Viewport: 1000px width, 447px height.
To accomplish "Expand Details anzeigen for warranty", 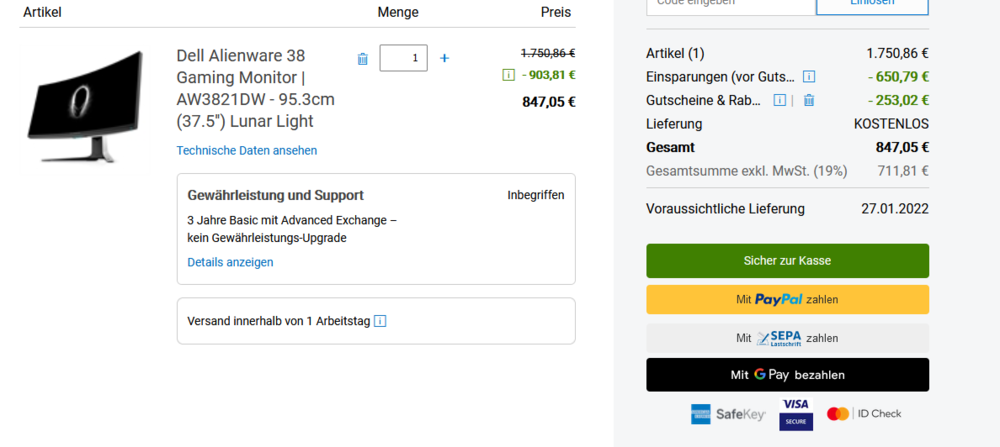I will (230, 262).
